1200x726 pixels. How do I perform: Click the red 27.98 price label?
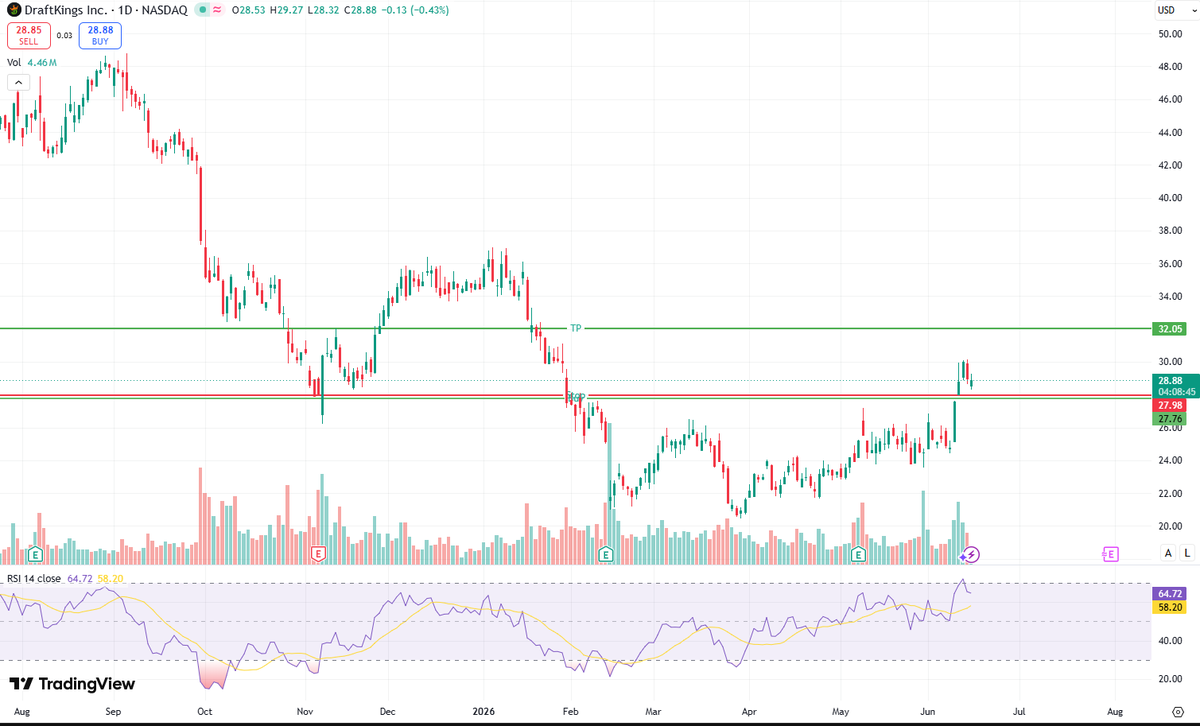(1170, 405)
